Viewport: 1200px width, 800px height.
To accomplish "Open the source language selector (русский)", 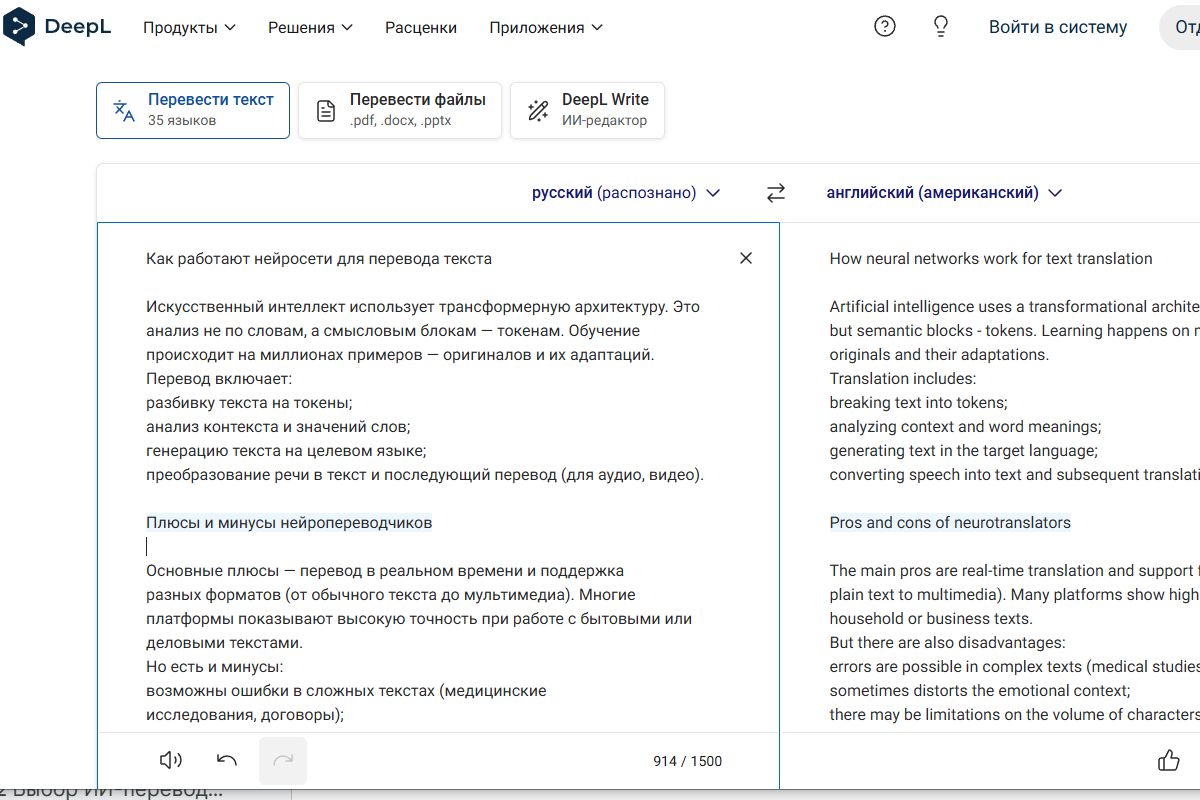I will tap(626, 193).
